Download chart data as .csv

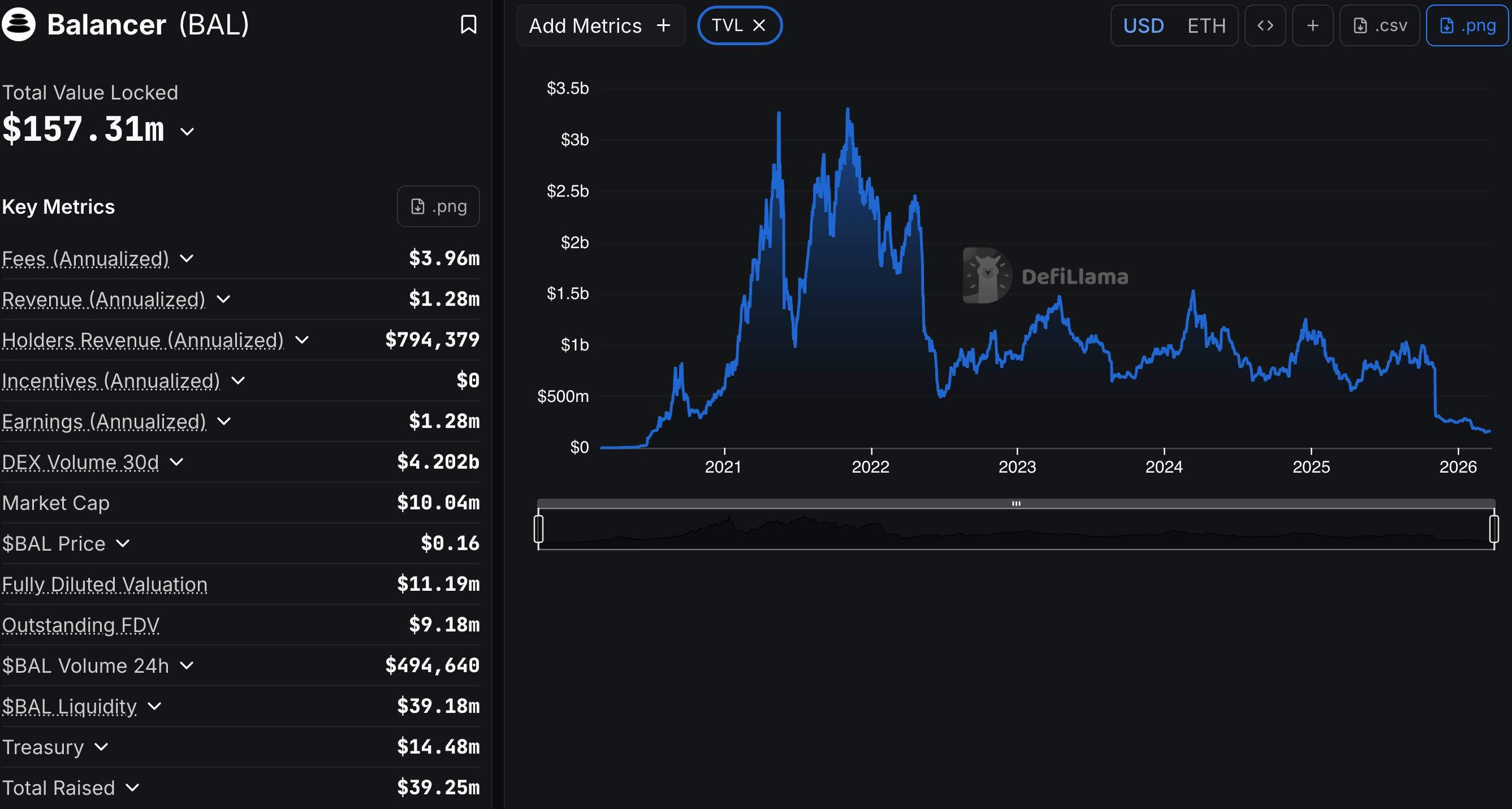[1379, 25]
